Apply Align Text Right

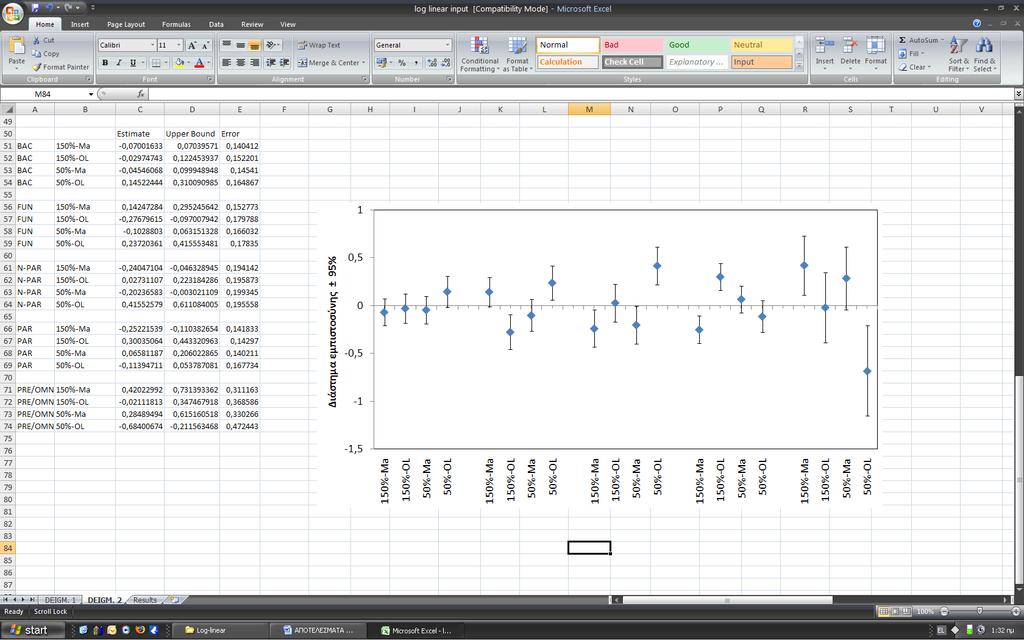(x=255, y=63)
